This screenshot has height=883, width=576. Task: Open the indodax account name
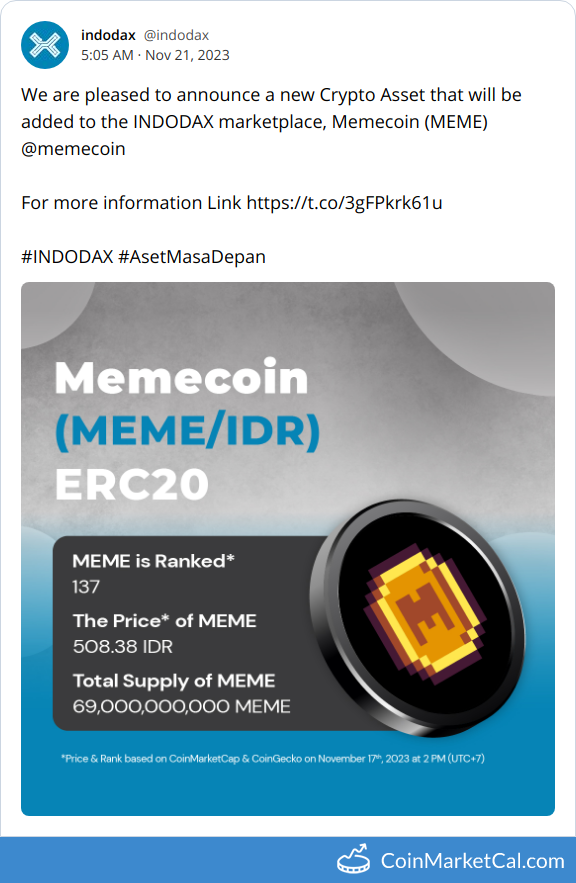(x=108, y=35)
